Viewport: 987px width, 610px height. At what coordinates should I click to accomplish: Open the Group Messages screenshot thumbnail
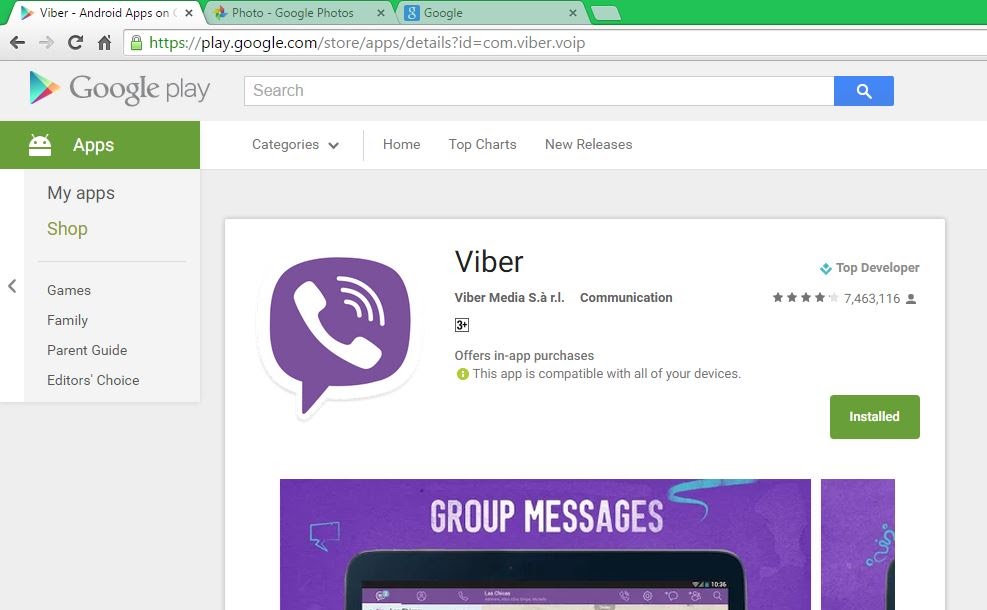(545, 545)
